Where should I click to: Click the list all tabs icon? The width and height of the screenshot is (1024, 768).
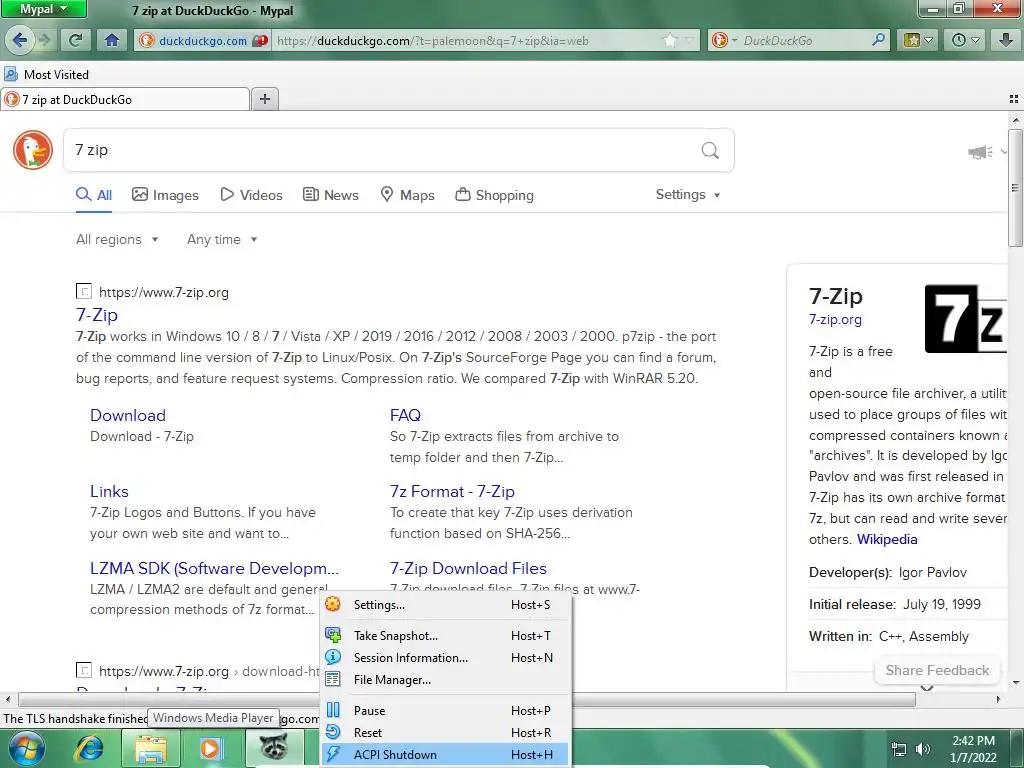(x=1013, y=99)
